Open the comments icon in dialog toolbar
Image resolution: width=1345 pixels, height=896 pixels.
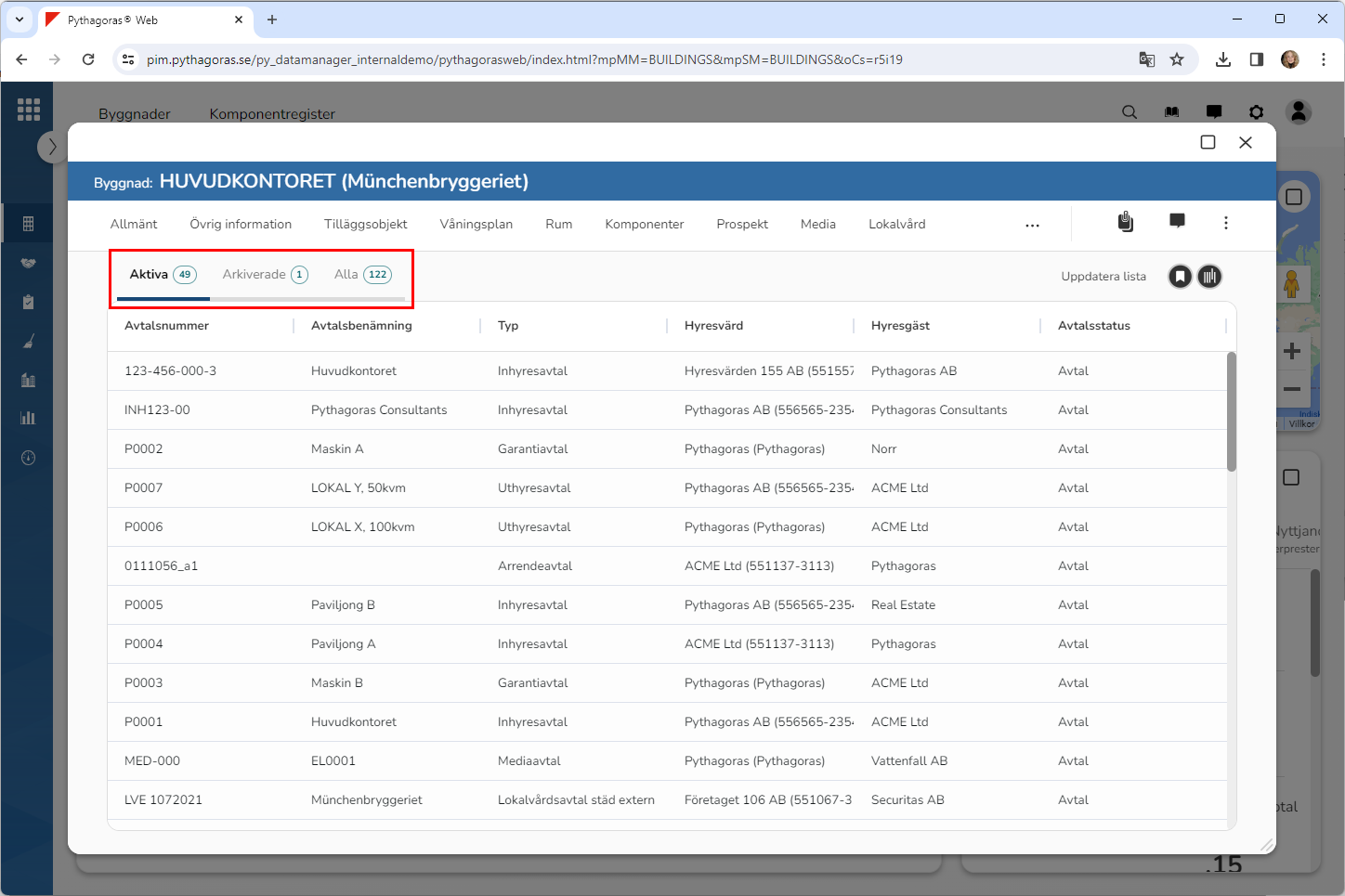click(1177, 221)
